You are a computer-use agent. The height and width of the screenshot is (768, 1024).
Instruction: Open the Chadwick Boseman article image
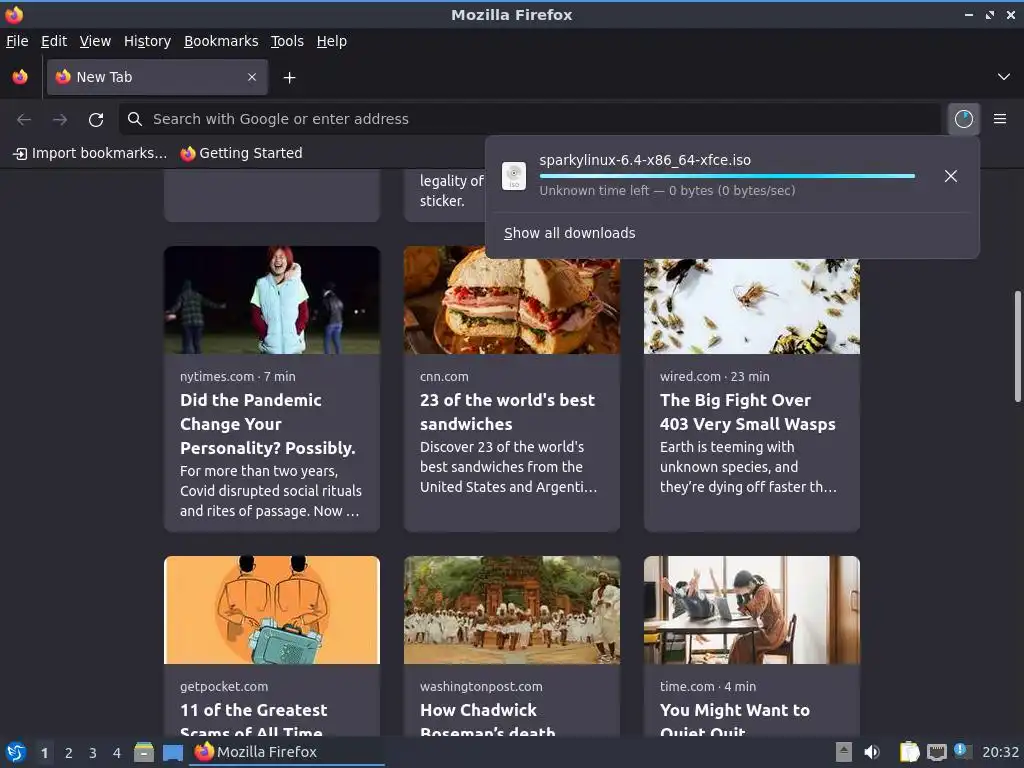tap(511, 610)
